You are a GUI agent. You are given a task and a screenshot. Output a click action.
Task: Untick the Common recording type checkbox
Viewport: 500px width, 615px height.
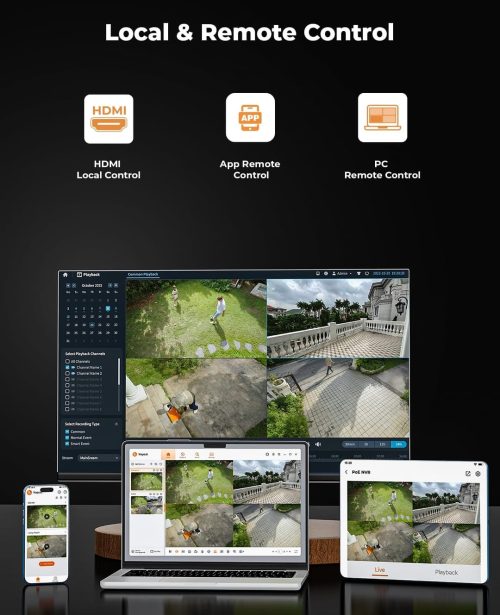[67, 431]
